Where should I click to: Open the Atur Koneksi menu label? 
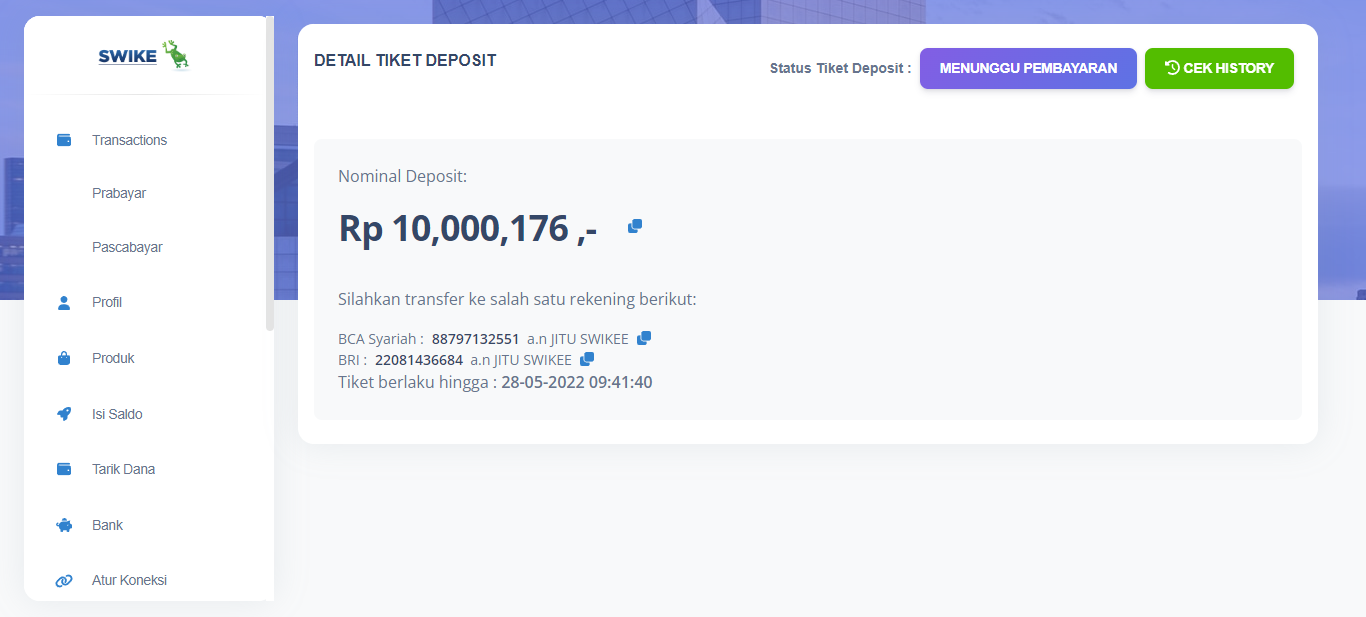[x=129, y=580]
